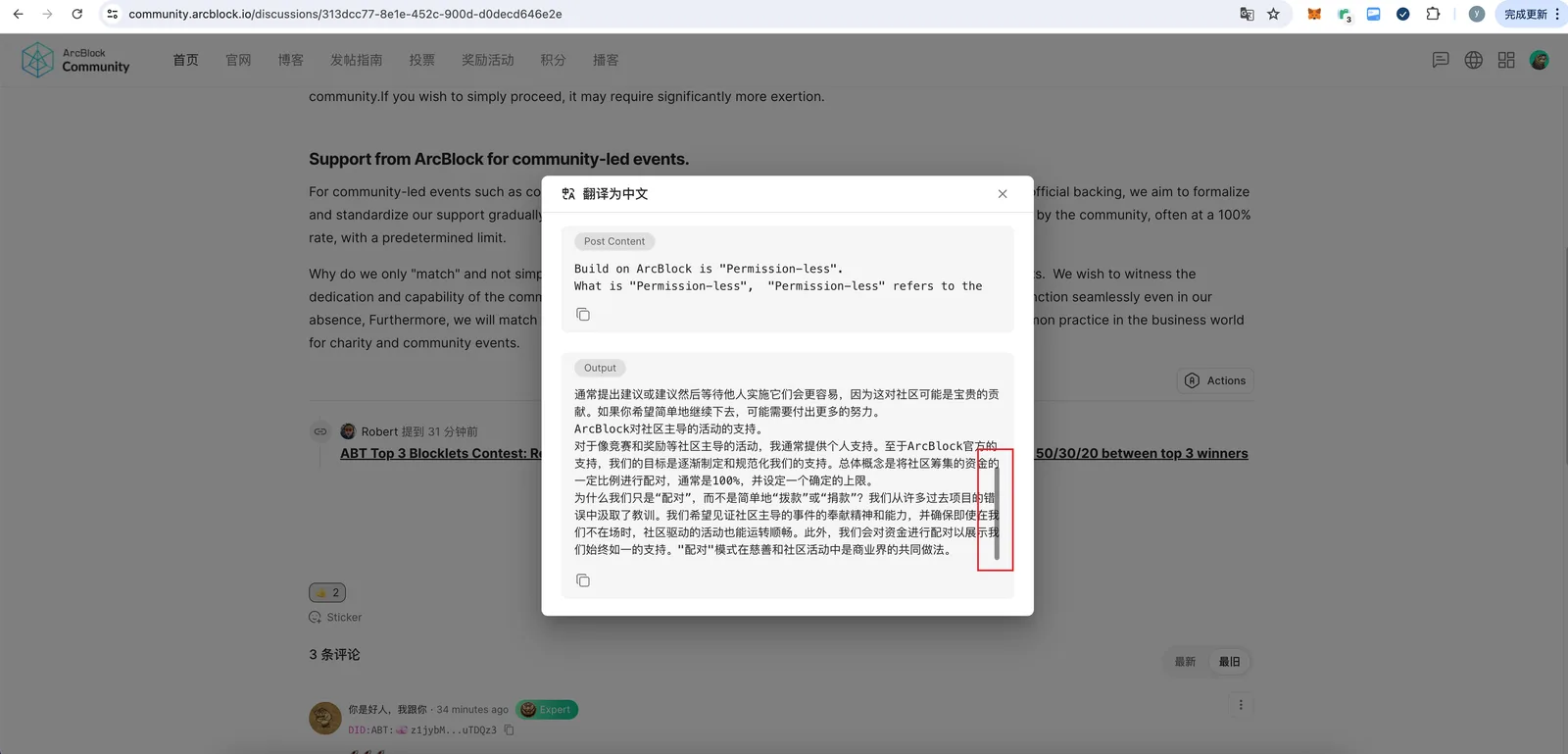Click the translate icon in dialog title
Screen dimensions: 1568x754
pyautogui.click(x=568, y=194)
